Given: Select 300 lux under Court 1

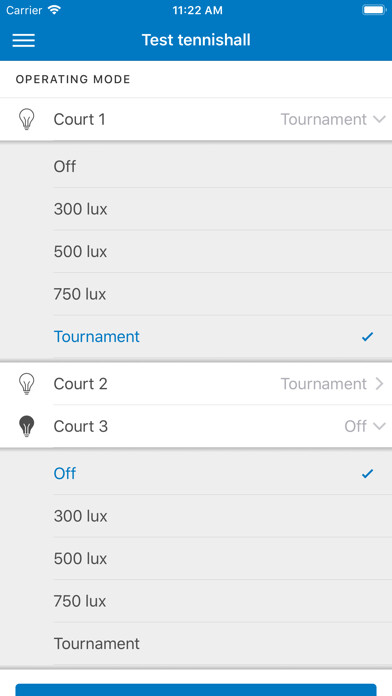Looking at the screenshot, I should (x=196, y=209).
